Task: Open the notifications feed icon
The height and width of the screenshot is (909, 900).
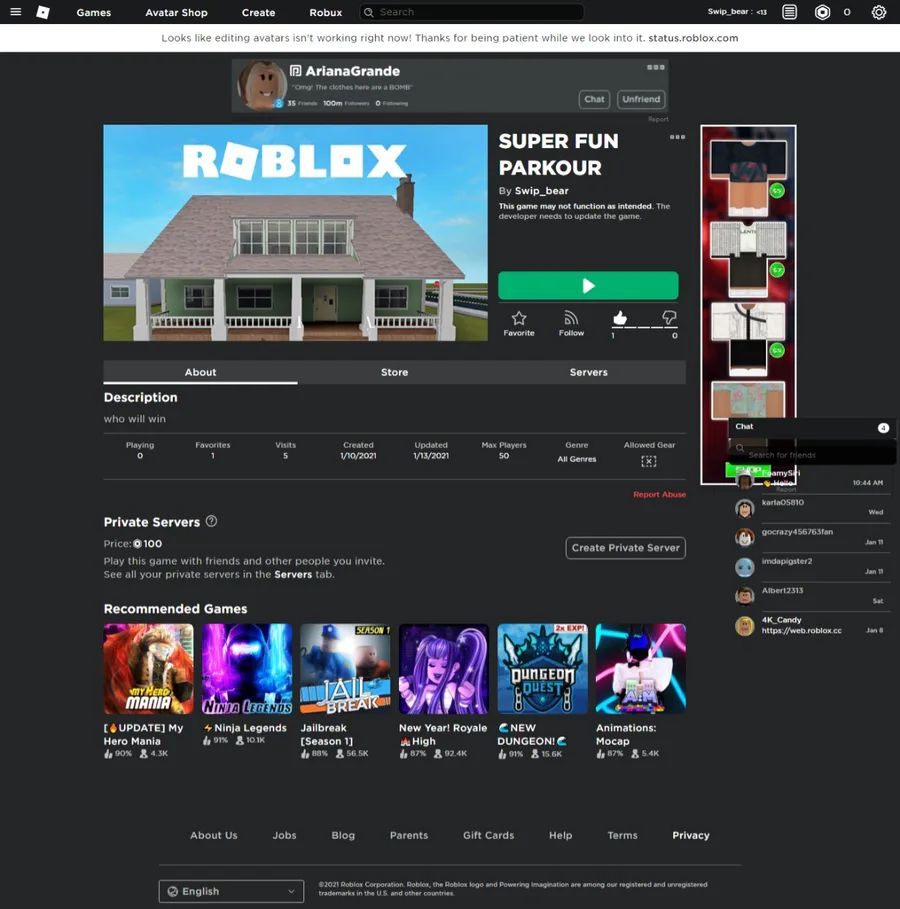Action: [789, 12]
